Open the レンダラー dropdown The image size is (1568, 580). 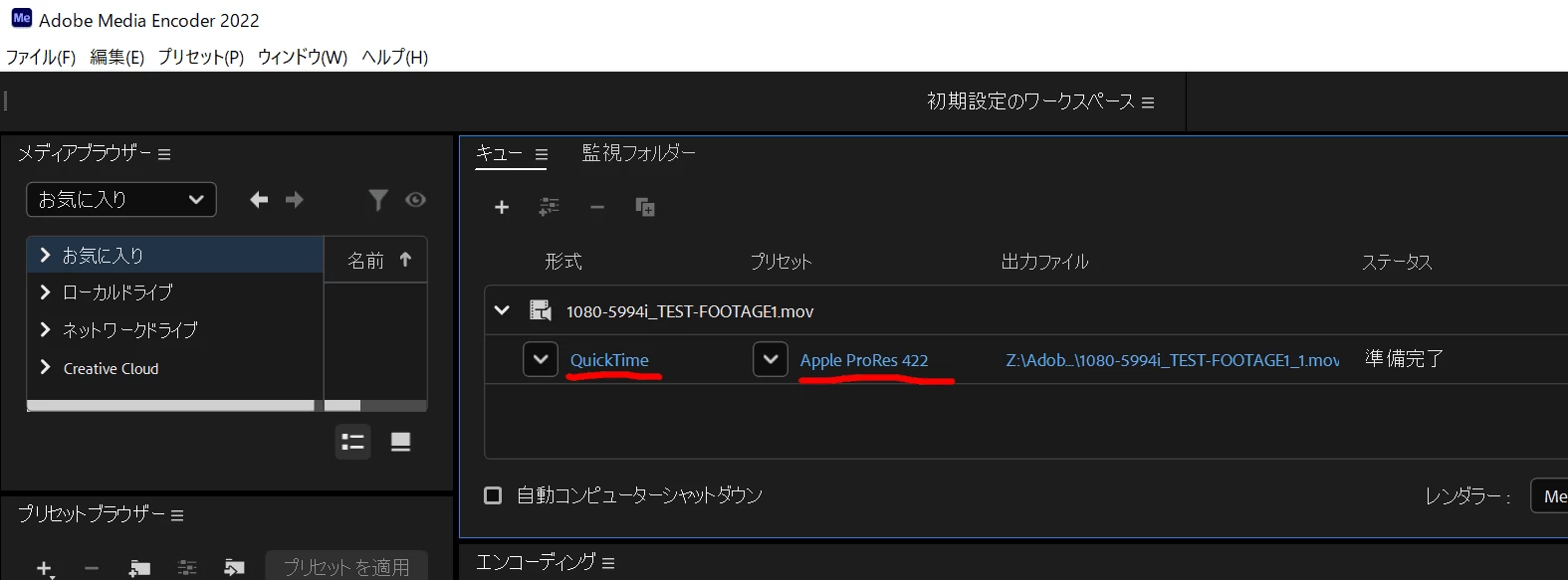tap(1549, 495)
